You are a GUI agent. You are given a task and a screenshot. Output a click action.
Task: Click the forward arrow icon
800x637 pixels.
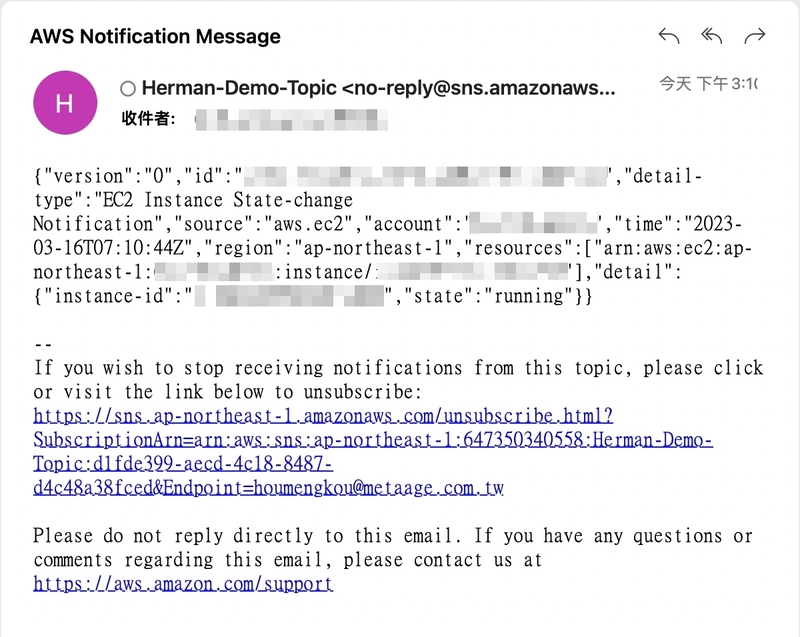coord(755,36)
